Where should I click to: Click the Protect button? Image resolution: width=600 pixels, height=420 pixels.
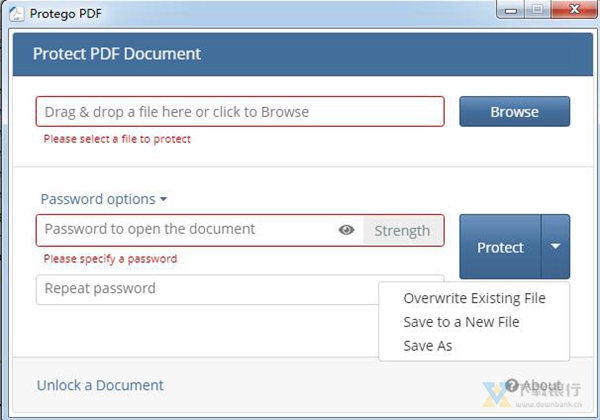pos(500,247)
